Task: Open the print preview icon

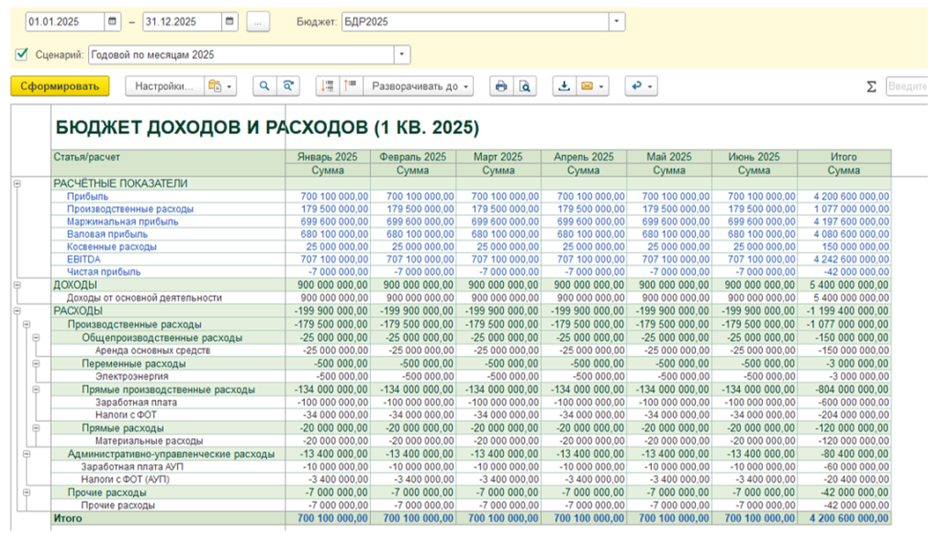Action: click(526, 87)
